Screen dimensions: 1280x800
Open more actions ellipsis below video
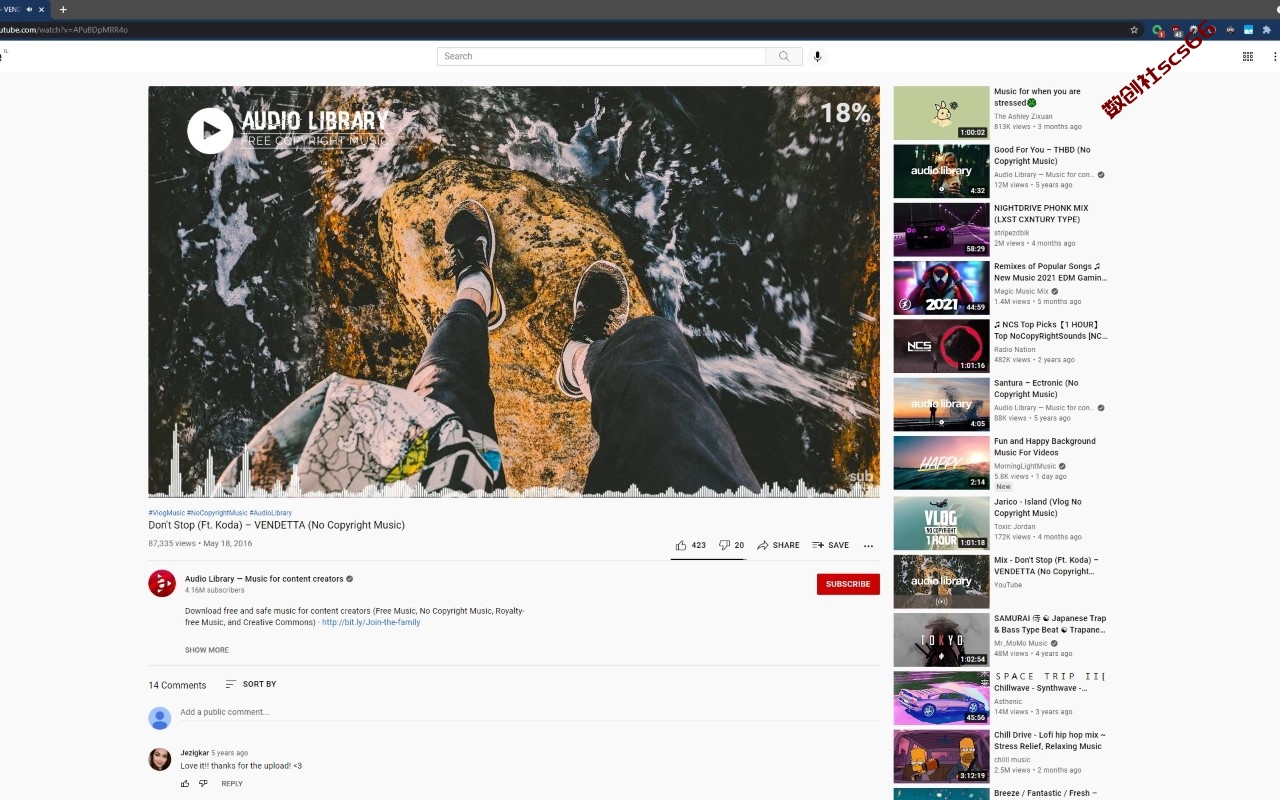[x=868, y=546]
